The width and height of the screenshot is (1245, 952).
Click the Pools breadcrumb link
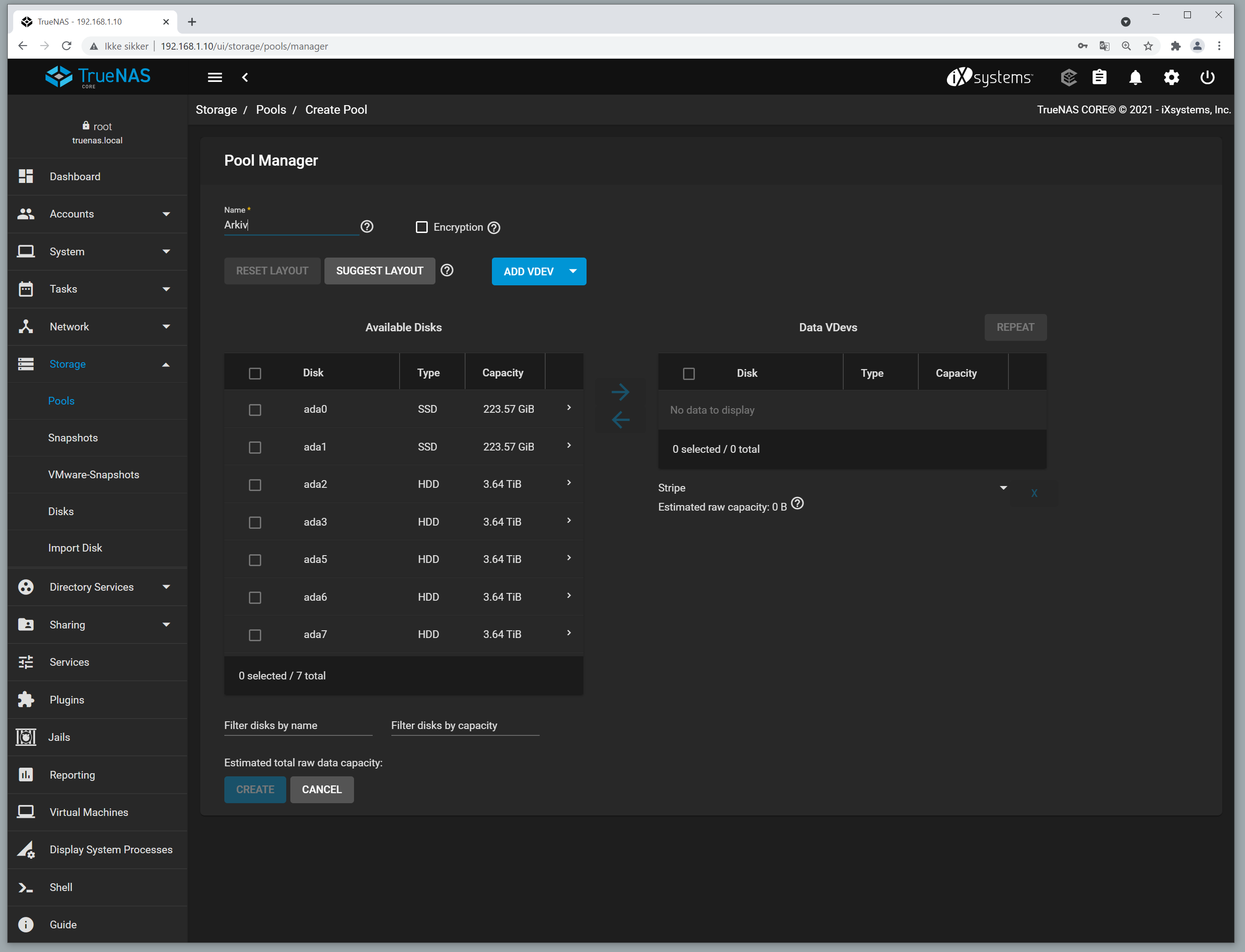point(271,109)
